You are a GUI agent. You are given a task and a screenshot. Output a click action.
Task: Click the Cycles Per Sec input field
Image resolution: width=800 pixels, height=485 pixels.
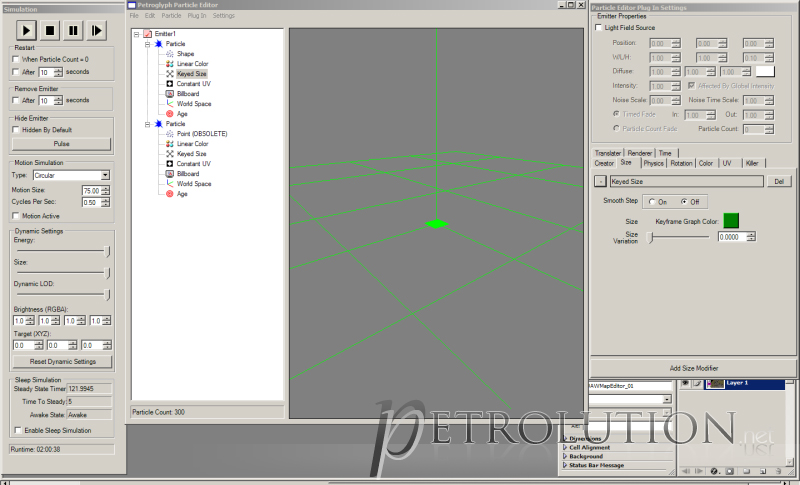click(x=91, y=202)
